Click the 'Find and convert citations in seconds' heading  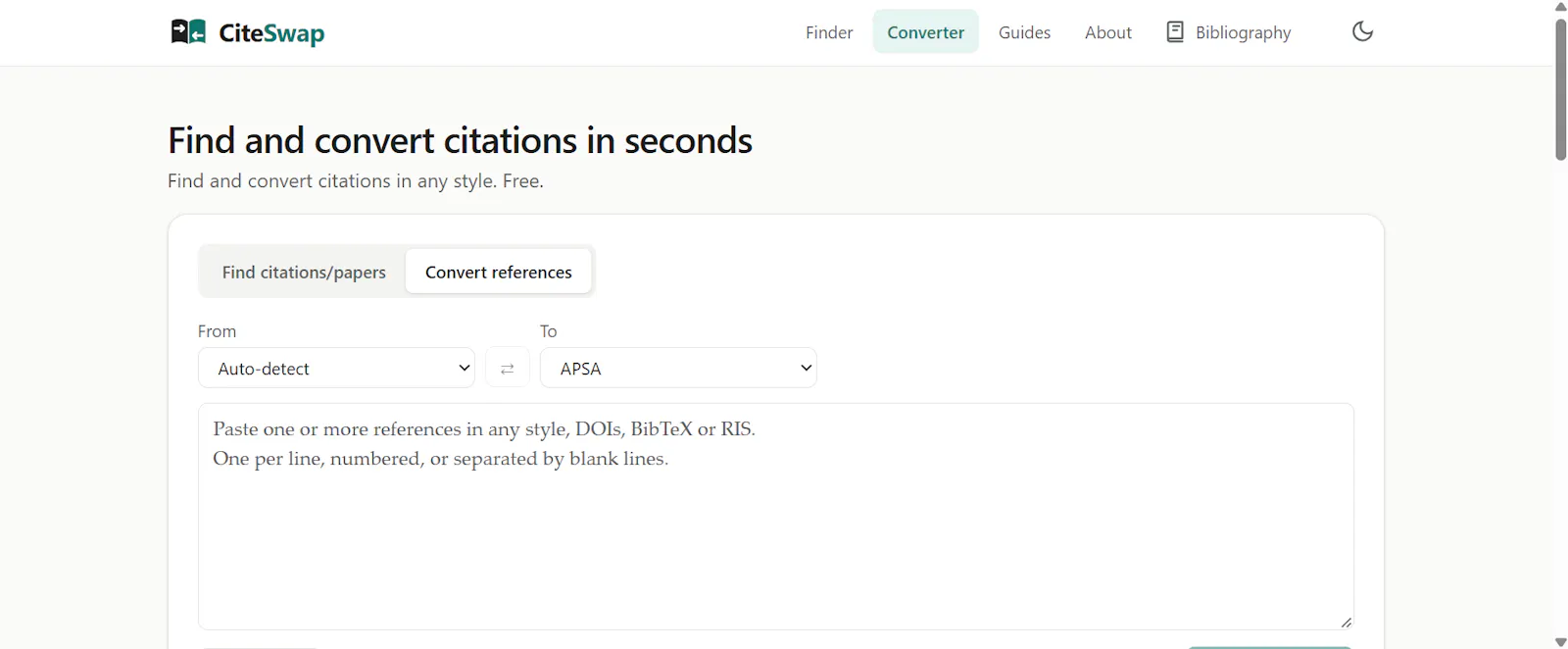460,140
